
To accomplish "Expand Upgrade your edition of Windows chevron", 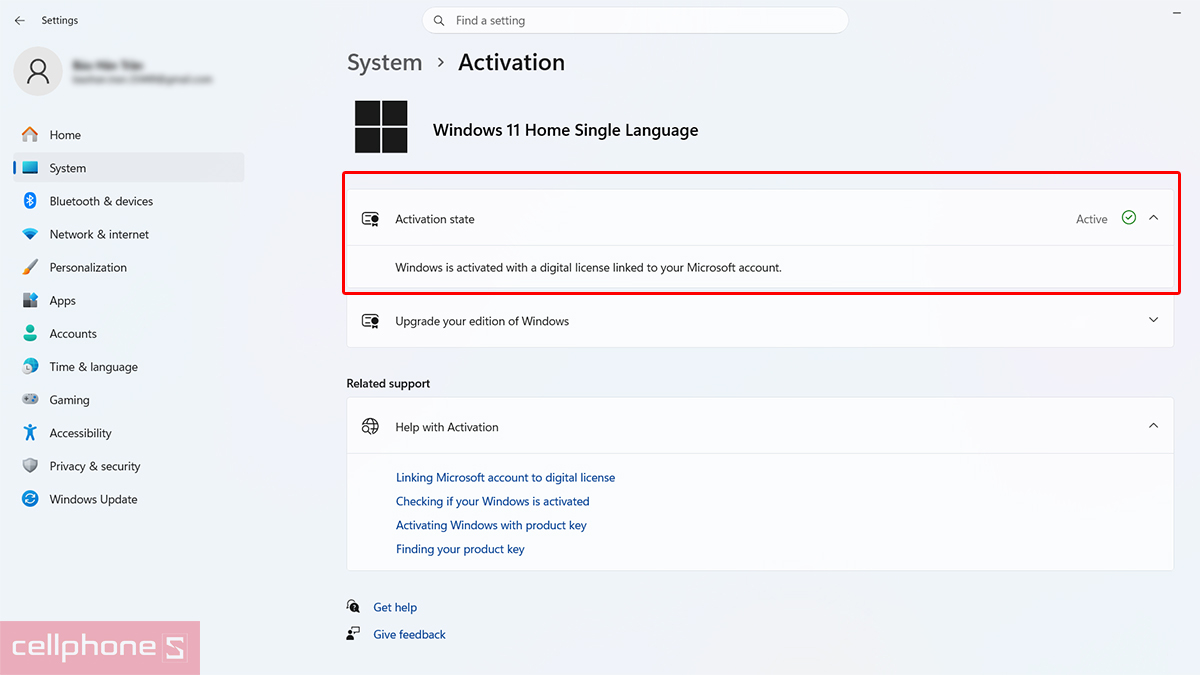I will tap(1153, 320).
